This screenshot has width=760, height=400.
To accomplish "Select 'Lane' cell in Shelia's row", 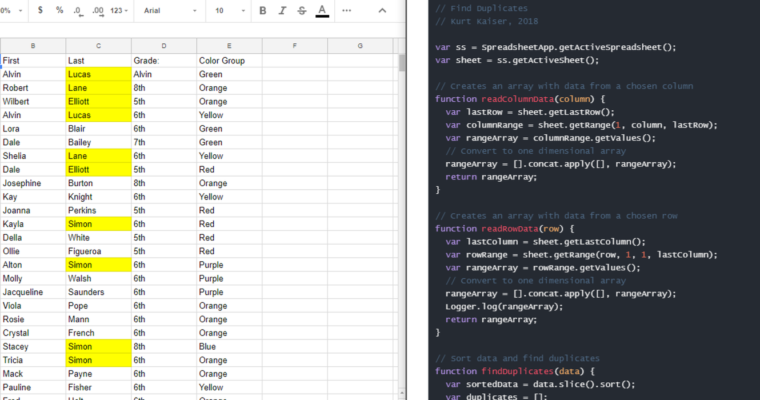I will click(98, 156).
